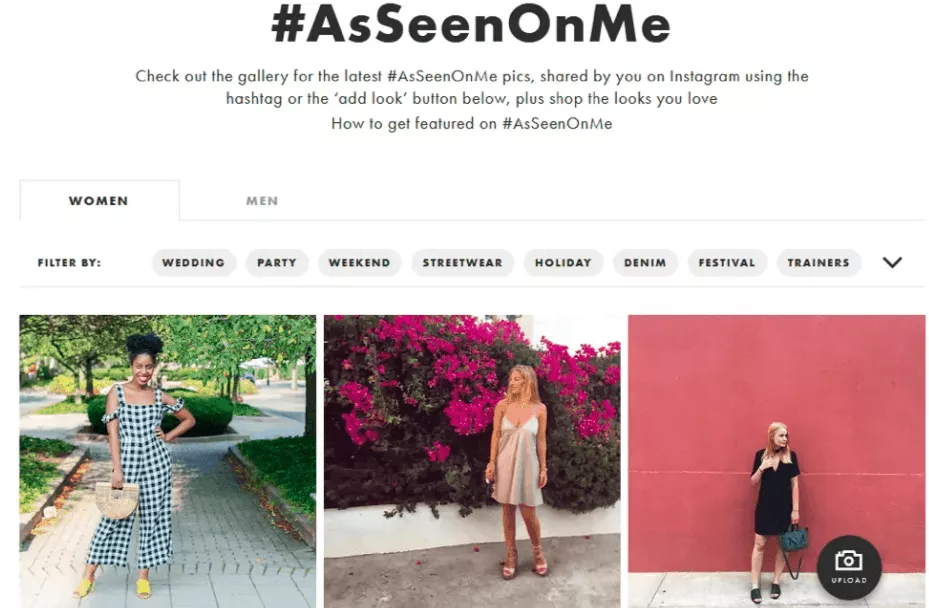Select the Streetwear filter chip
The width and height of the screenshot is (929, 608).
click(x=461, y=263)
